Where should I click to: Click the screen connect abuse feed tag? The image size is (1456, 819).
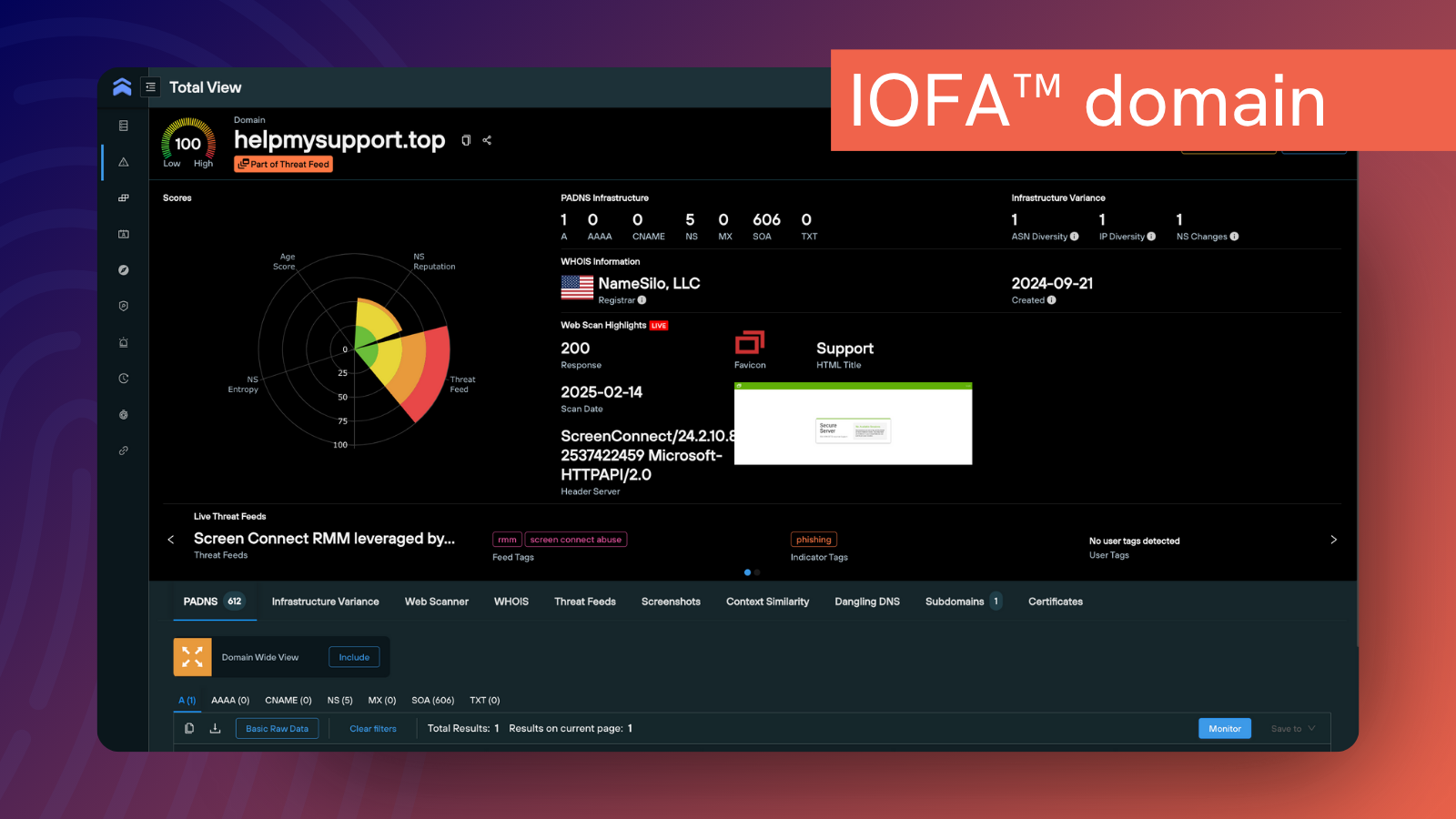point(576,540)
